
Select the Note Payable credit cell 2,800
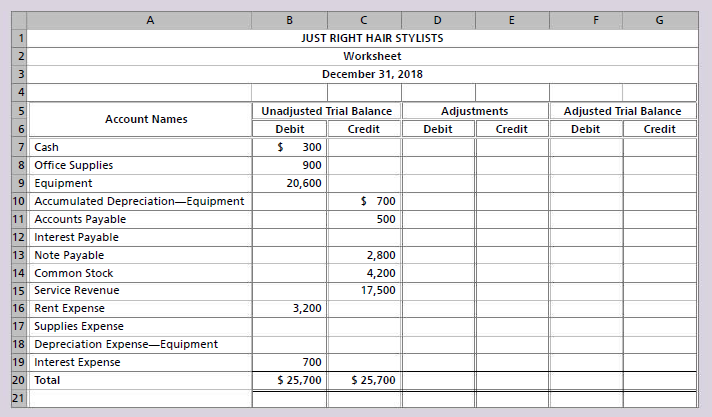(364, 255)
